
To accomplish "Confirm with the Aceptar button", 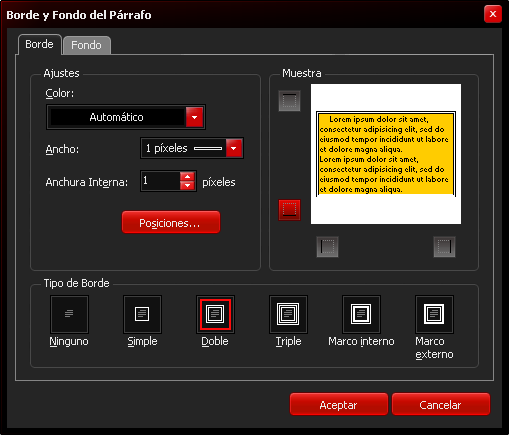I will pos(339,404).
